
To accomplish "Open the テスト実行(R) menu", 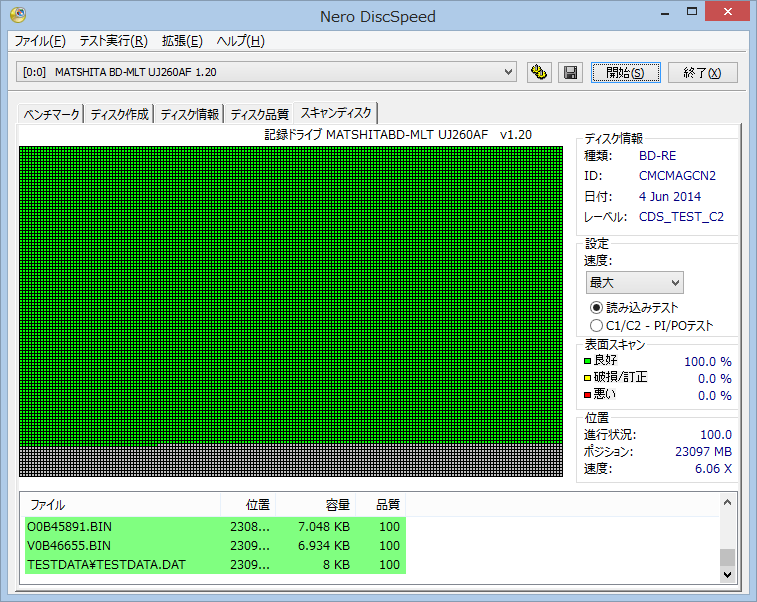I will point(113,41).
